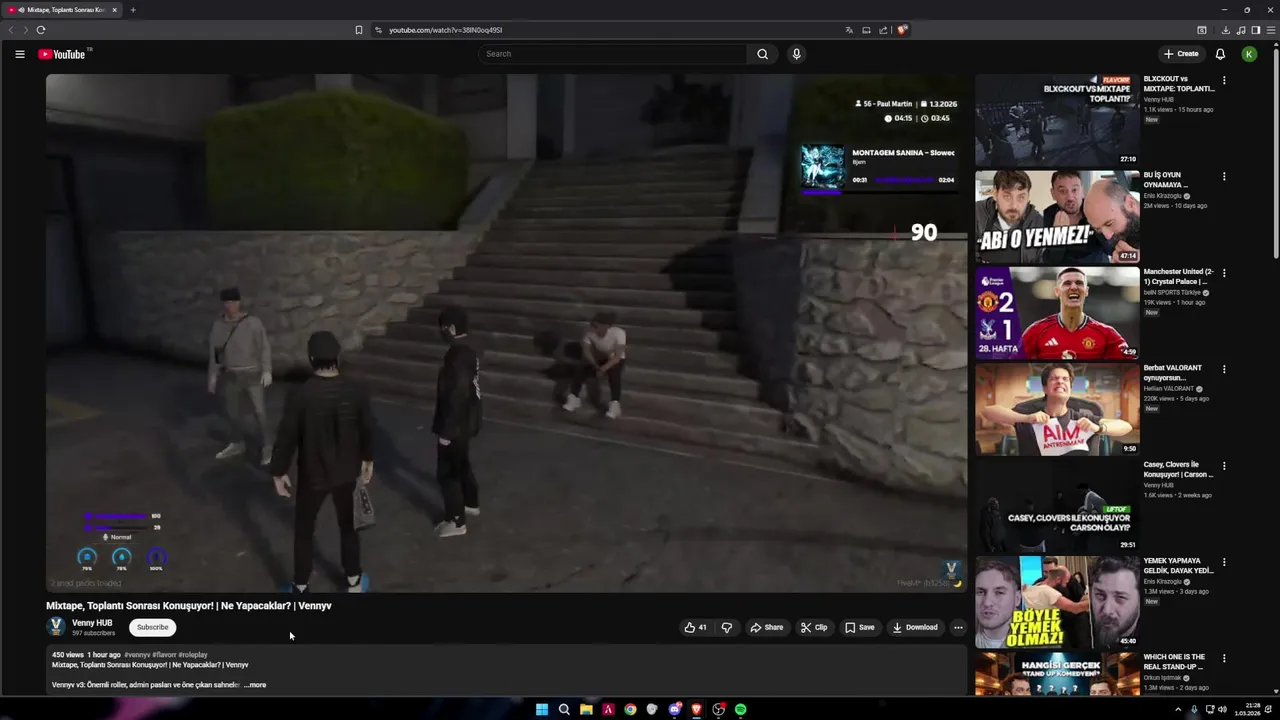Screen dimensions: 1280x720
Task: Create a clip with Clip button
Action: pos(814,627)
